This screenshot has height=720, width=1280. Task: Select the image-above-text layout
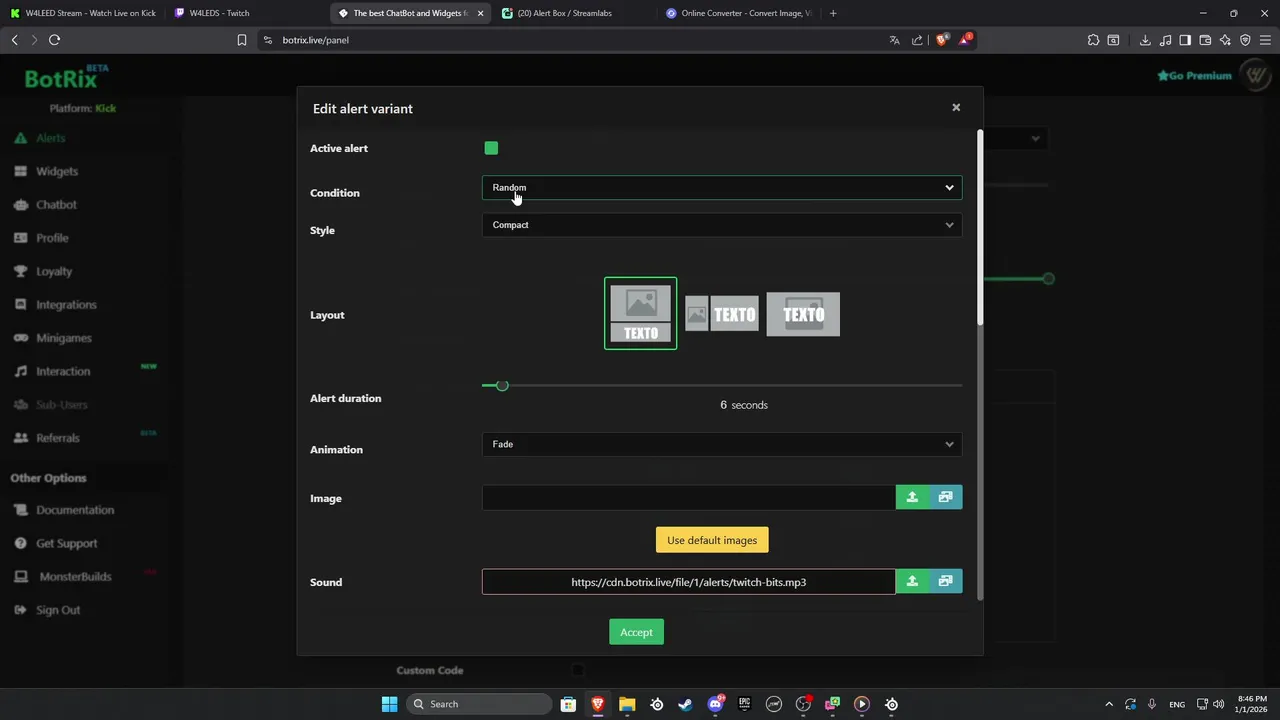click(640, 314)
